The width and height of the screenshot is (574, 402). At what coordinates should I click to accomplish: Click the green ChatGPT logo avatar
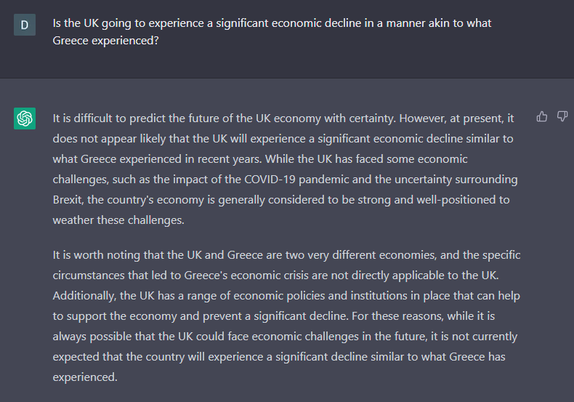pos(25,118)
